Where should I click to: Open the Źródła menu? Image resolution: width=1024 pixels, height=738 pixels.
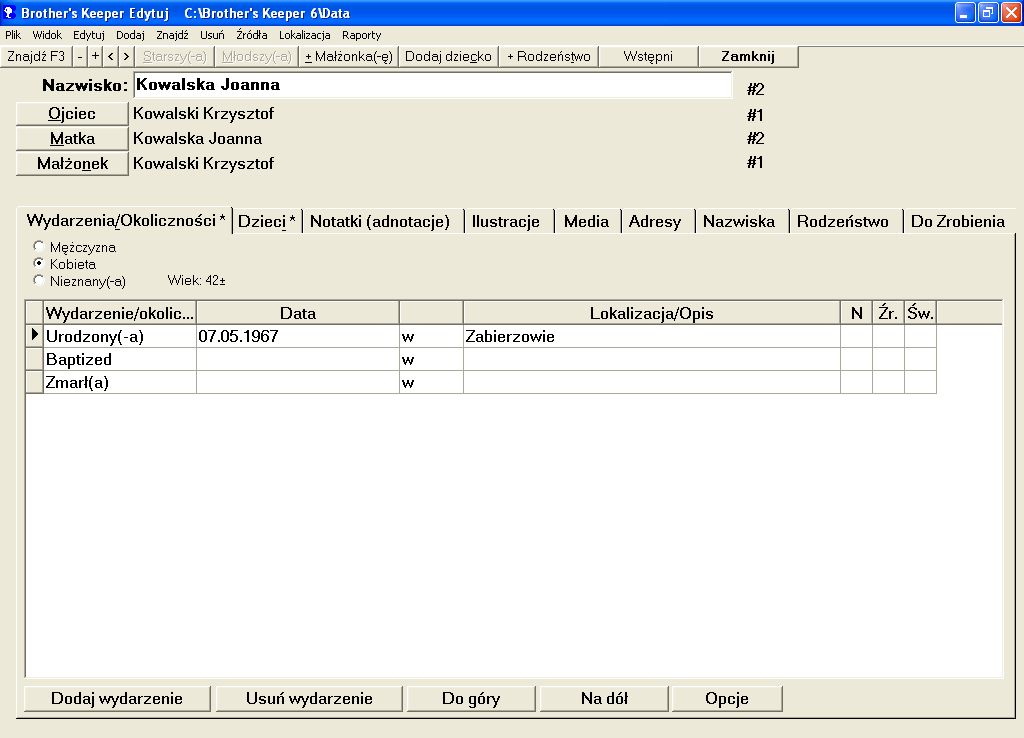click(x=251, y=35)
